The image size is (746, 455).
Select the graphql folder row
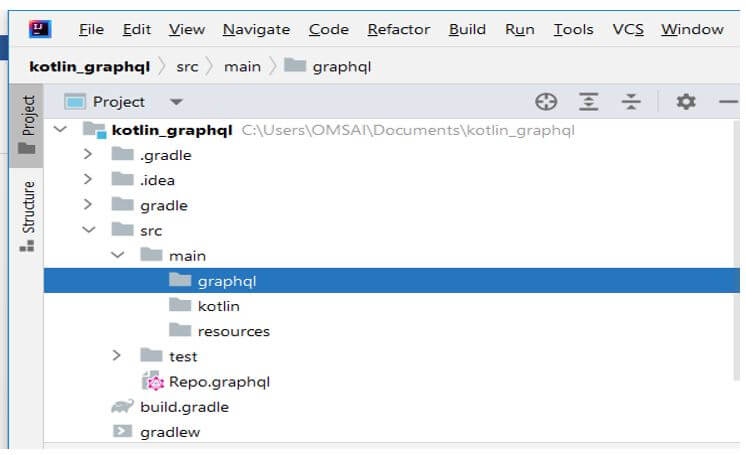tap(392, 280)
